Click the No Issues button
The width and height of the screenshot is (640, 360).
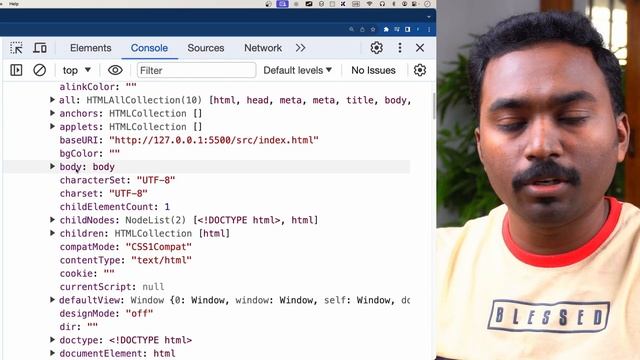click(x=373, y=70)
